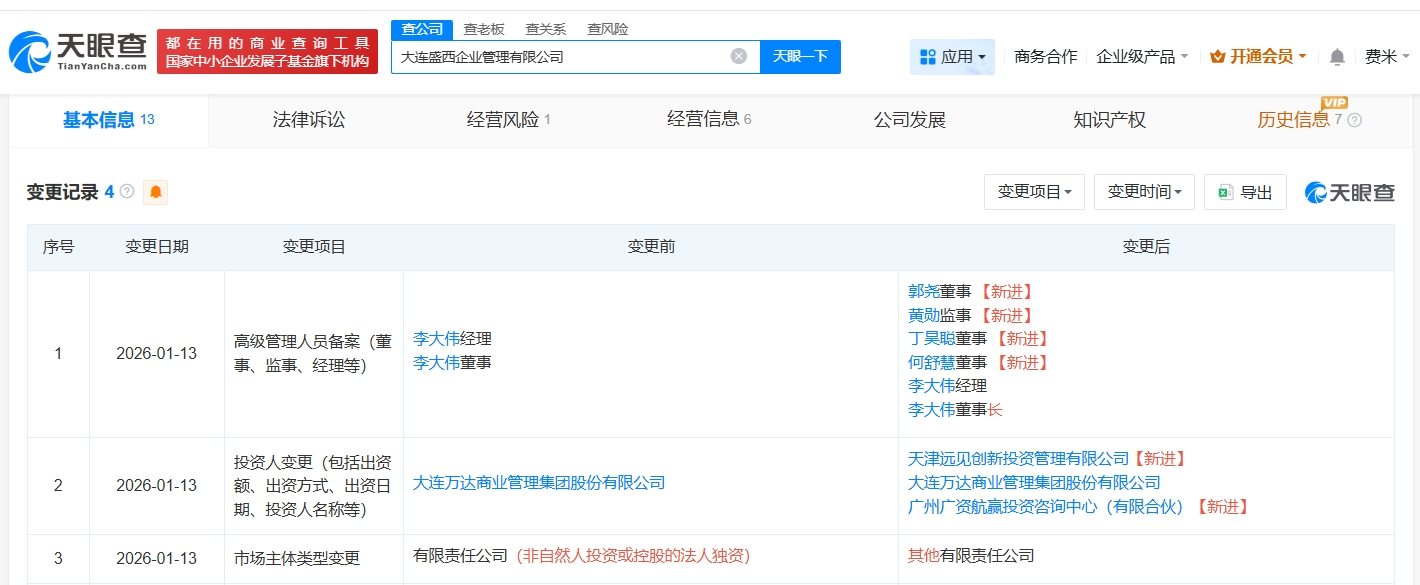Switch to the 法律诉讼 tab
Screen dimensions: 1420x585
[309, 120]
